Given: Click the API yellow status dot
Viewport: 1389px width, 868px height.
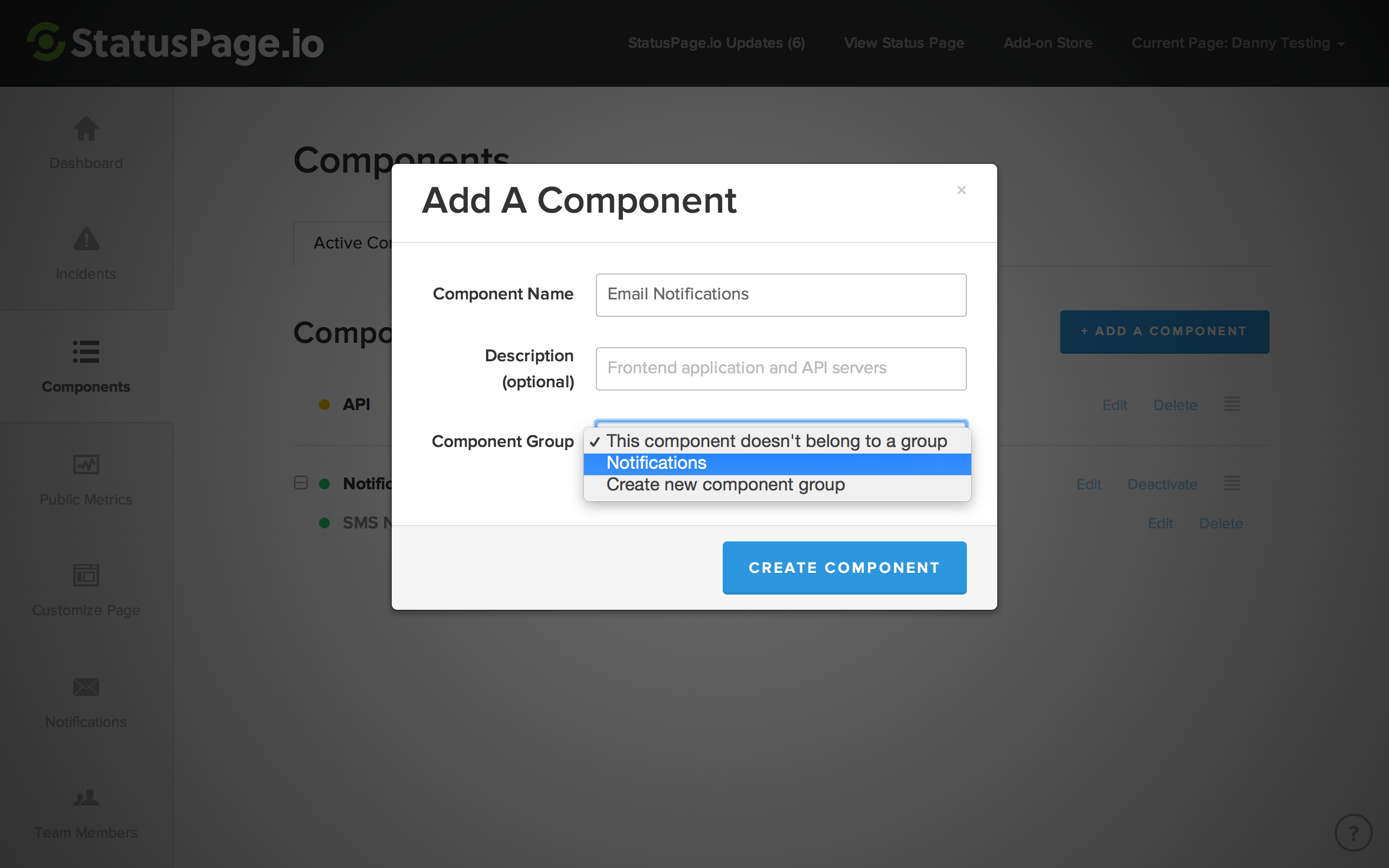Looking at the screenshot, I should (x=324, y=405).
